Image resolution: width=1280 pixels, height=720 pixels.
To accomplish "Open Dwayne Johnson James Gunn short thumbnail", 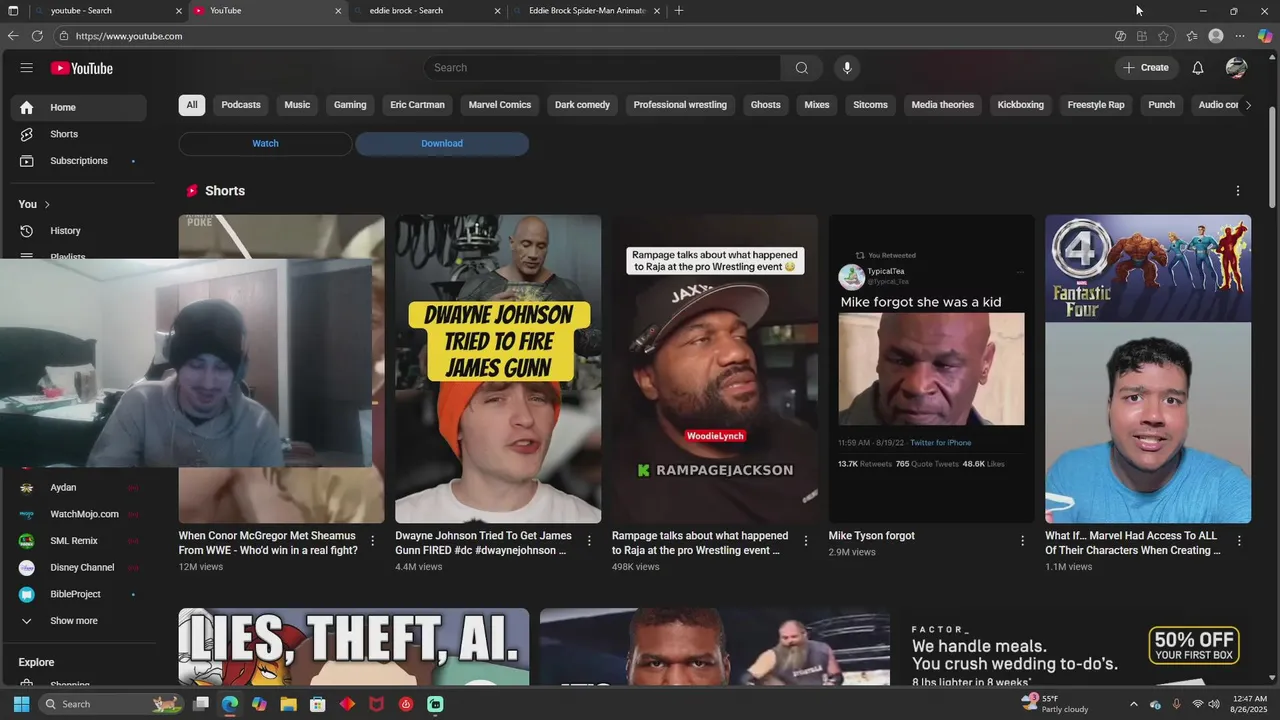I will pos(498,369).
